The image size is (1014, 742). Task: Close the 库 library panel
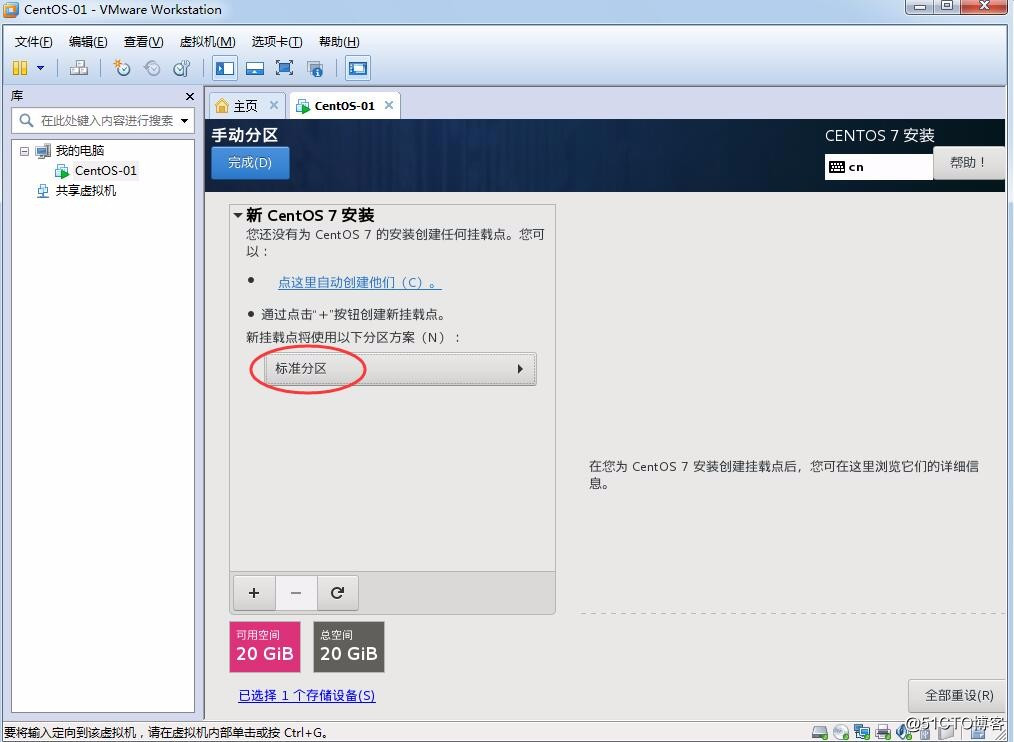189,96
